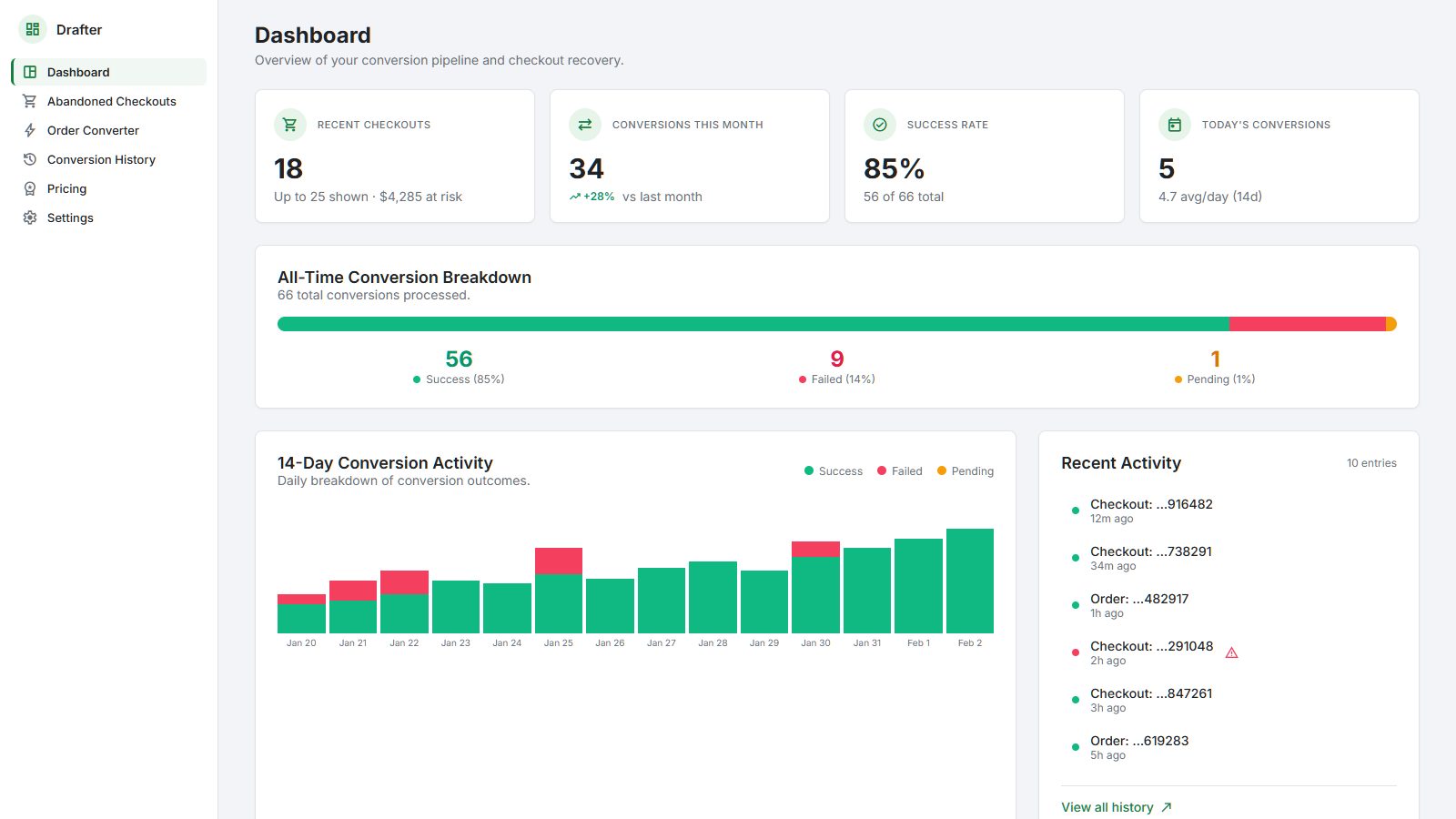Click the Conversion History clock icon

point(30,159)
